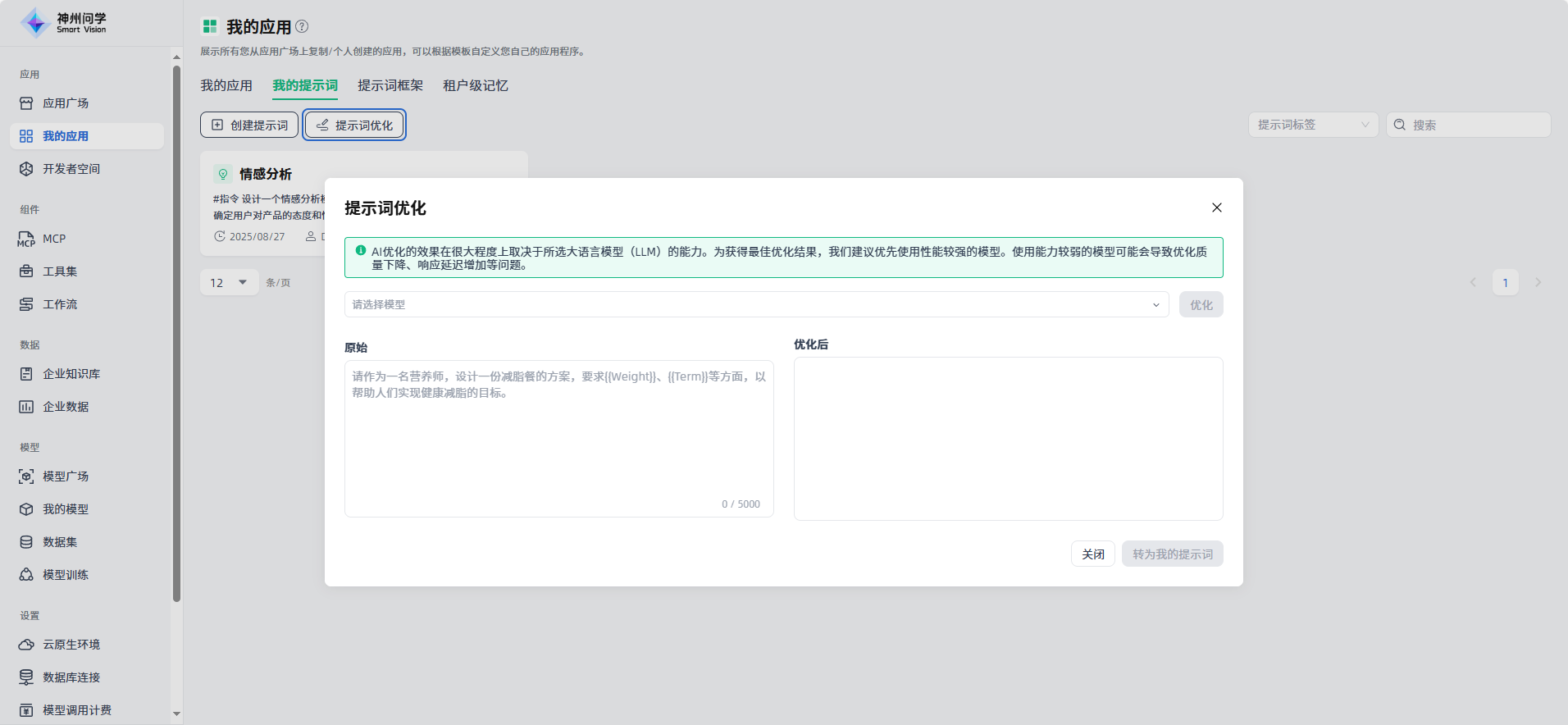
Task: Switch to the 租户级记忆 tab
Action: pos(476,85)
